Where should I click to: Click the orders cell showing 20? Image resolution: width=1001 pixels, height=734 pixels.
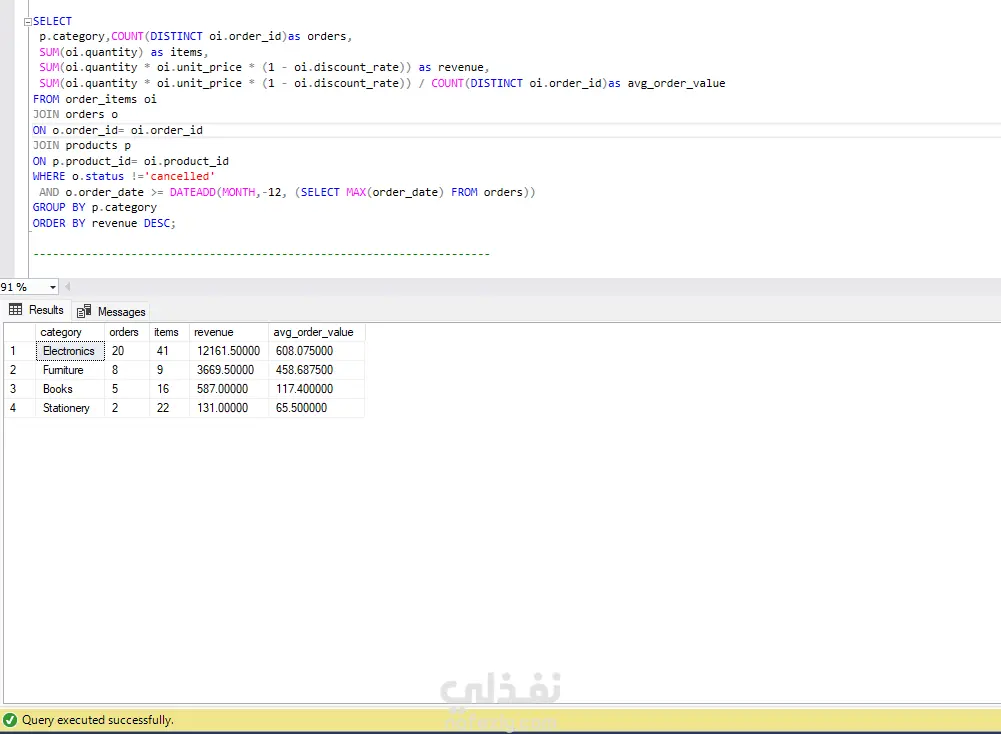pyautogui.click(x=127, y=351)
